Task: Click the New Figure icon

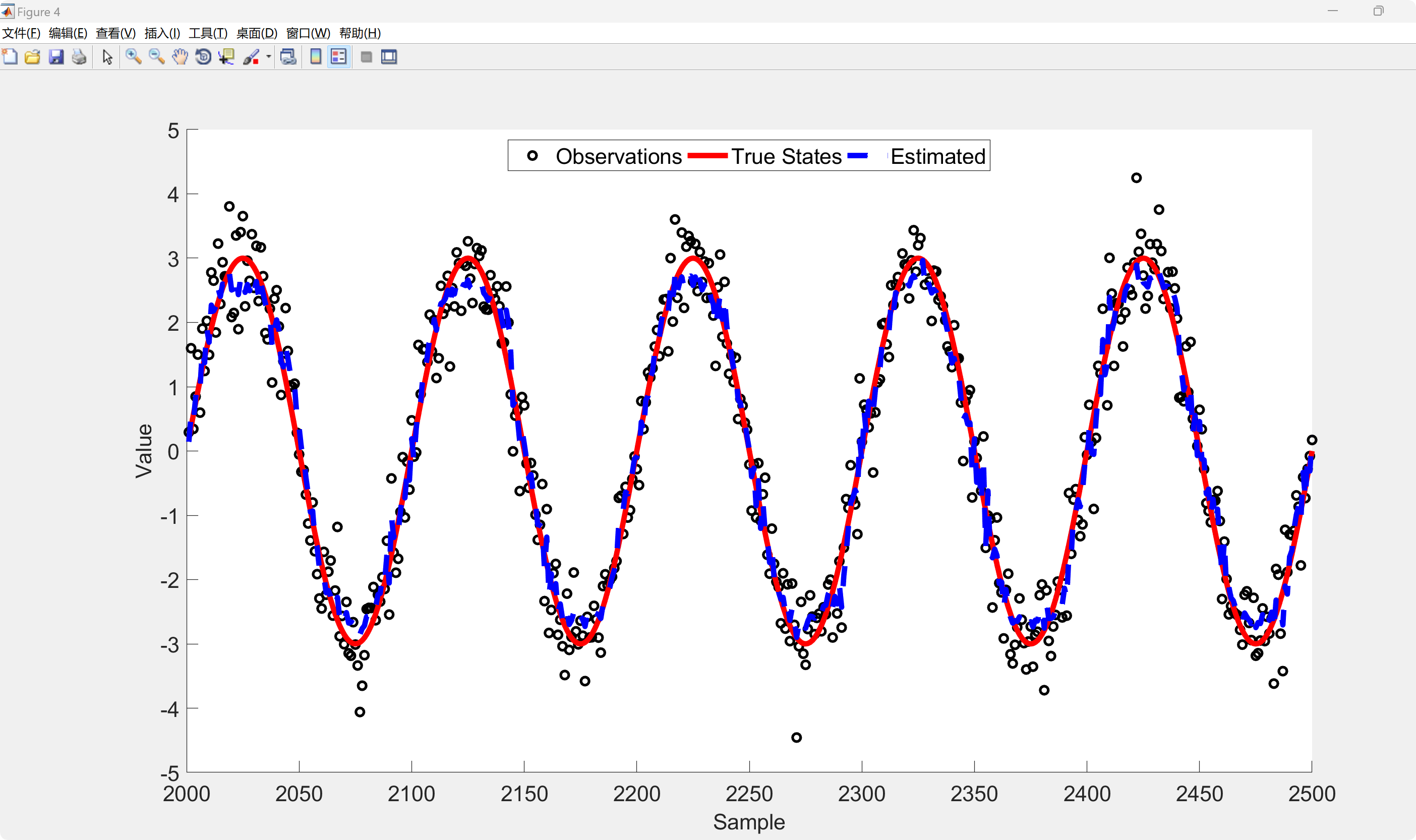Action: click(x=10, y=56)
